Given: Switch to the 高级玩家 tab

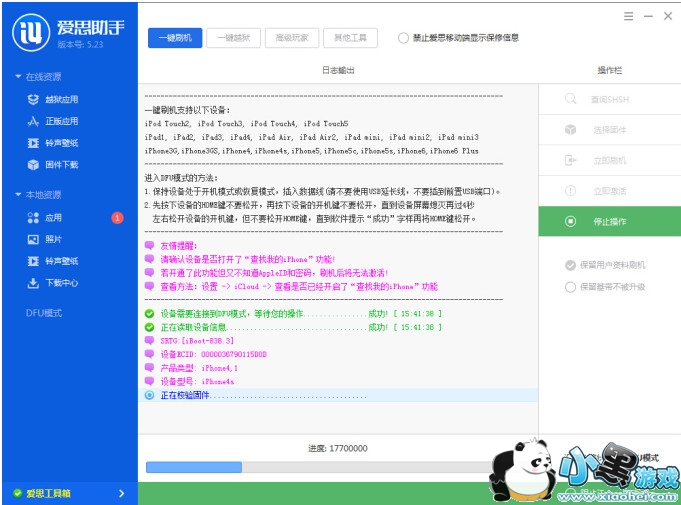Looking at the screenshot, I should [292, 38].
